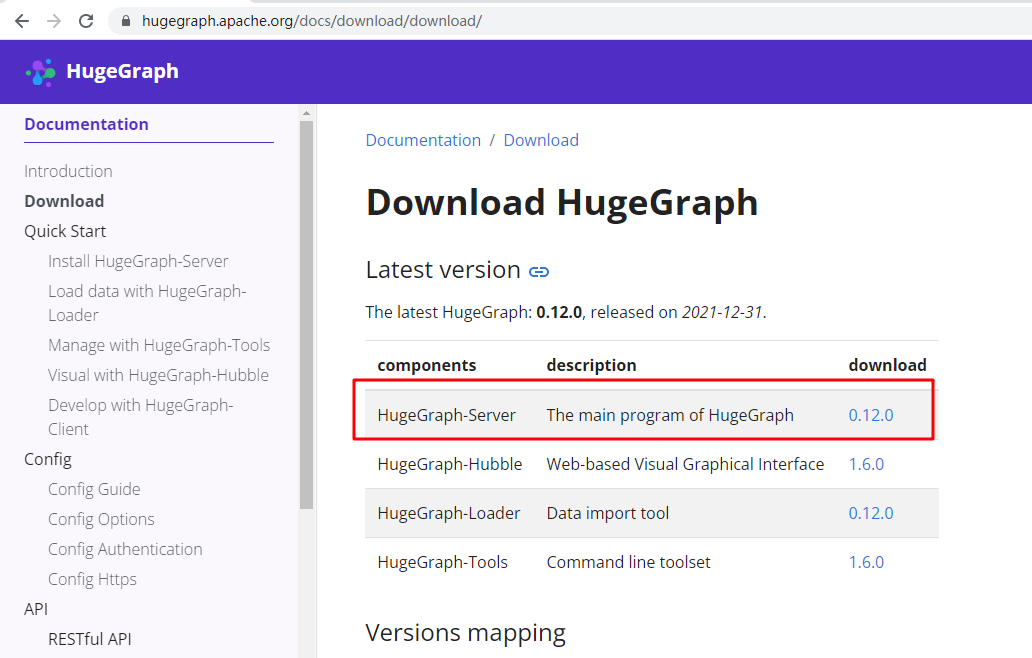
Task: Open Quick Start section in sidebar
Action: click(x=65, y=231)
